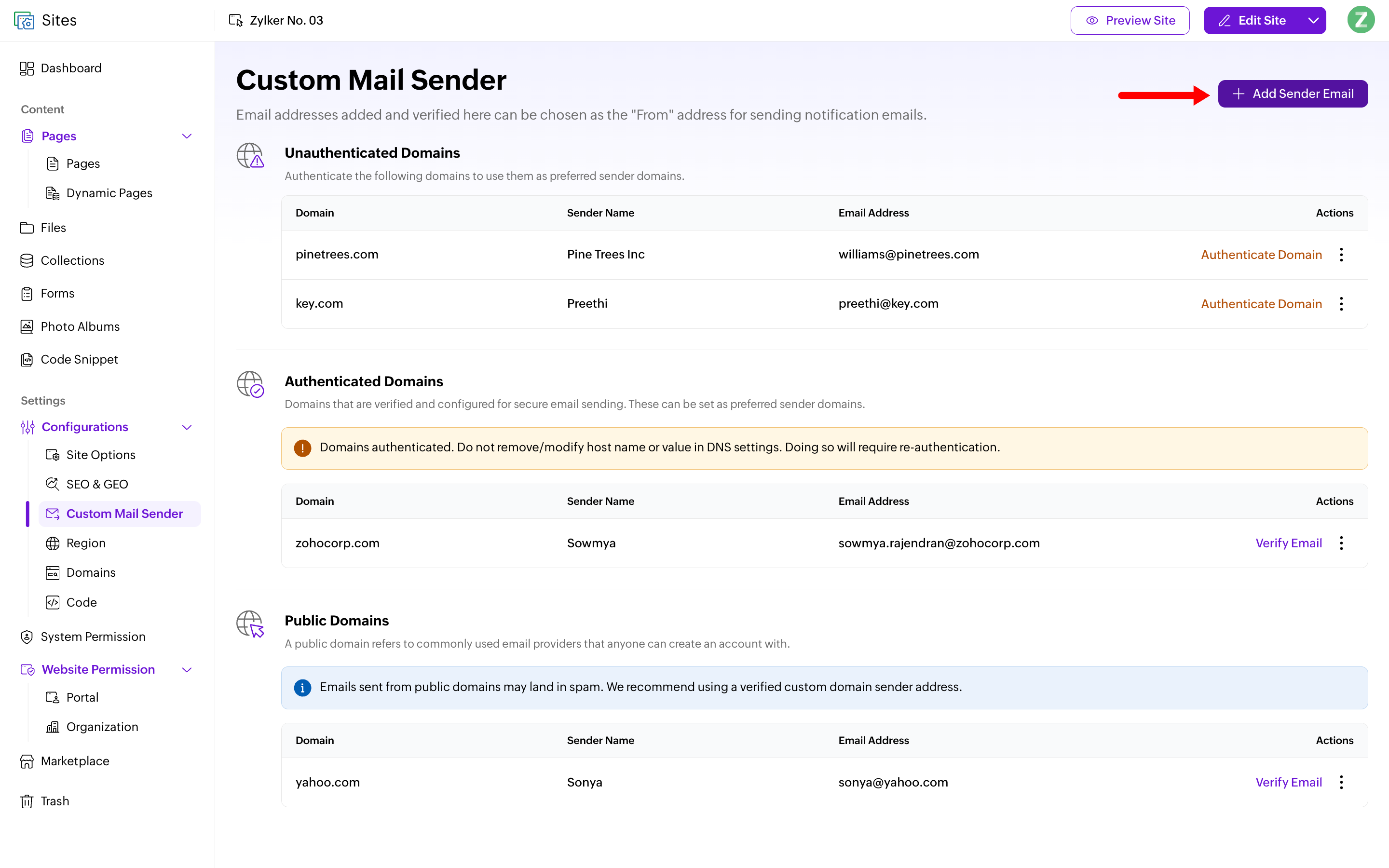Image resolution: width=1389 pixels, height=868 pixels.
Task: Open SEO & GEO settings
Action: tap(97, 484)
